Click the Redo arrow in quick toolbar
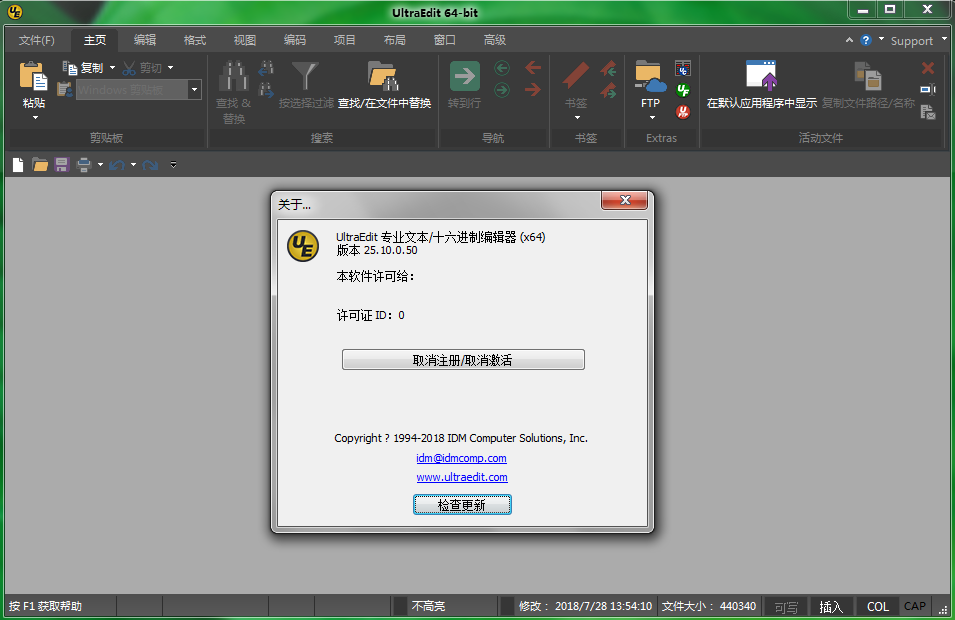Image resolution: width=955 pixels, height=620 pixels. pos(150,164)
